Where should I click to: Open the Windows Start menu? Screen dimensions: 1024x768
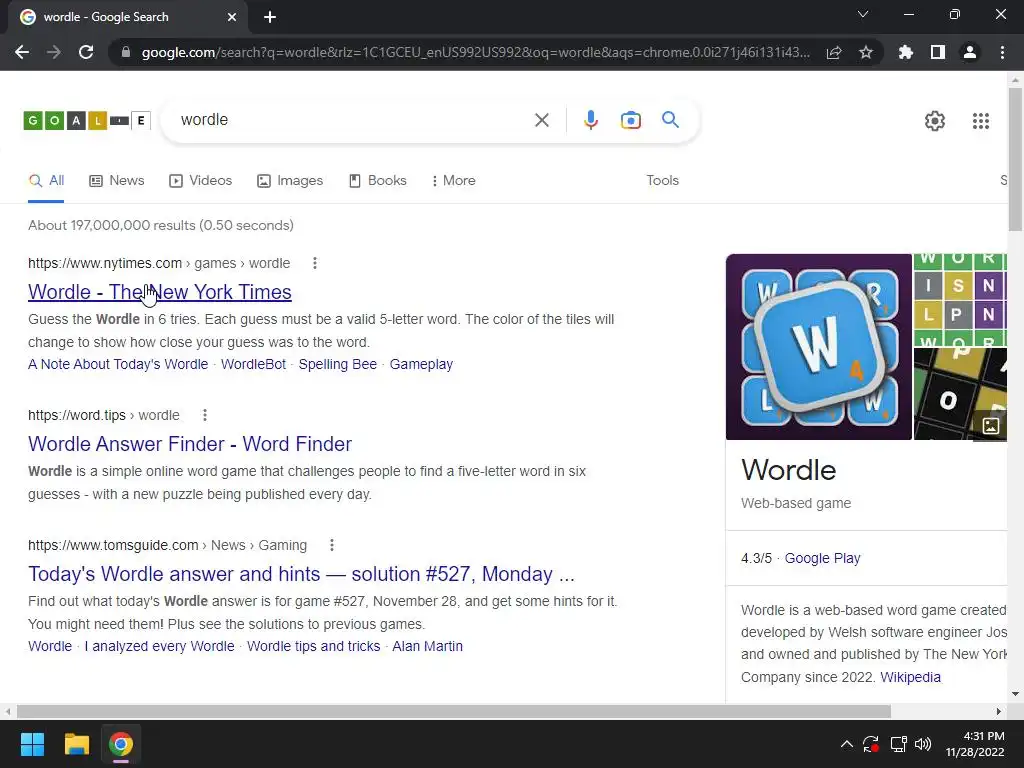pos(32,744)
